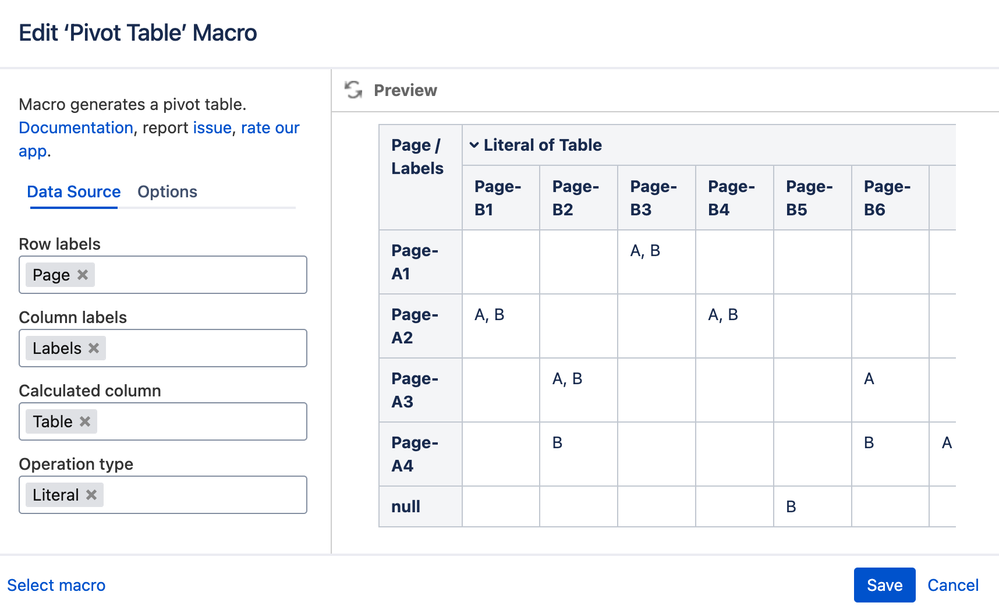Open the Options tab
The width and height of the screenshot is (999, 610).
tap(167, 192)
